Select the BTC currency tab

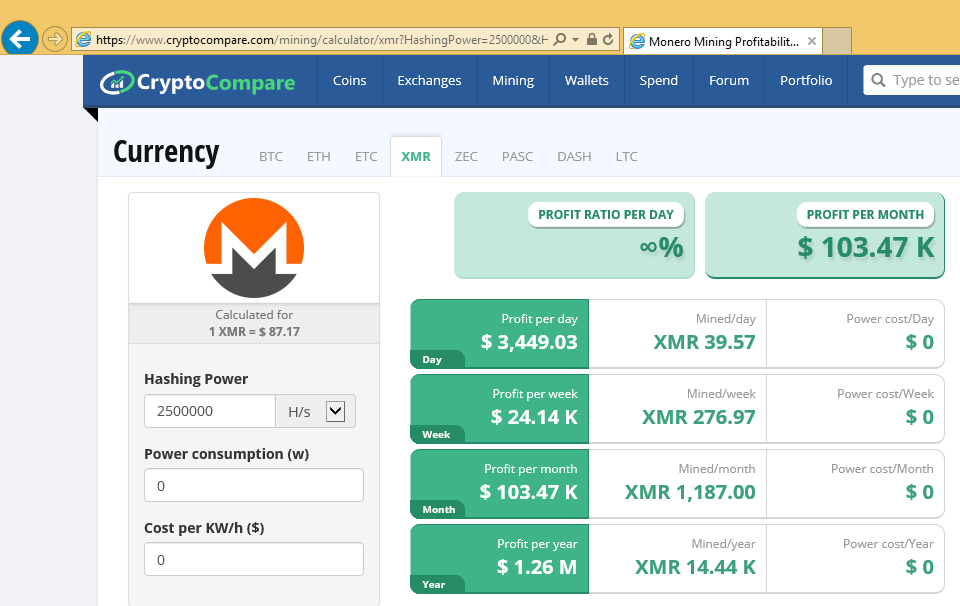[271, 156]
